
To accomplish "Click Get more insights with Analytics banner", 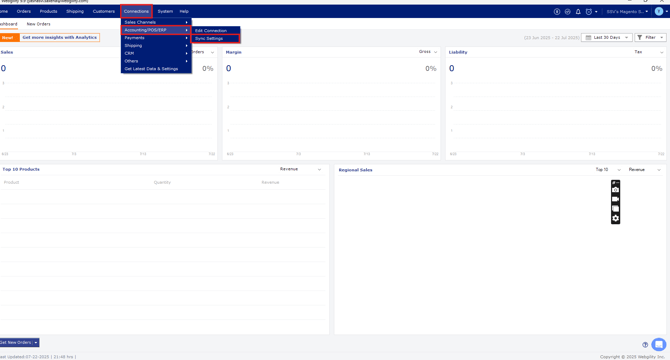I will 59,38.
